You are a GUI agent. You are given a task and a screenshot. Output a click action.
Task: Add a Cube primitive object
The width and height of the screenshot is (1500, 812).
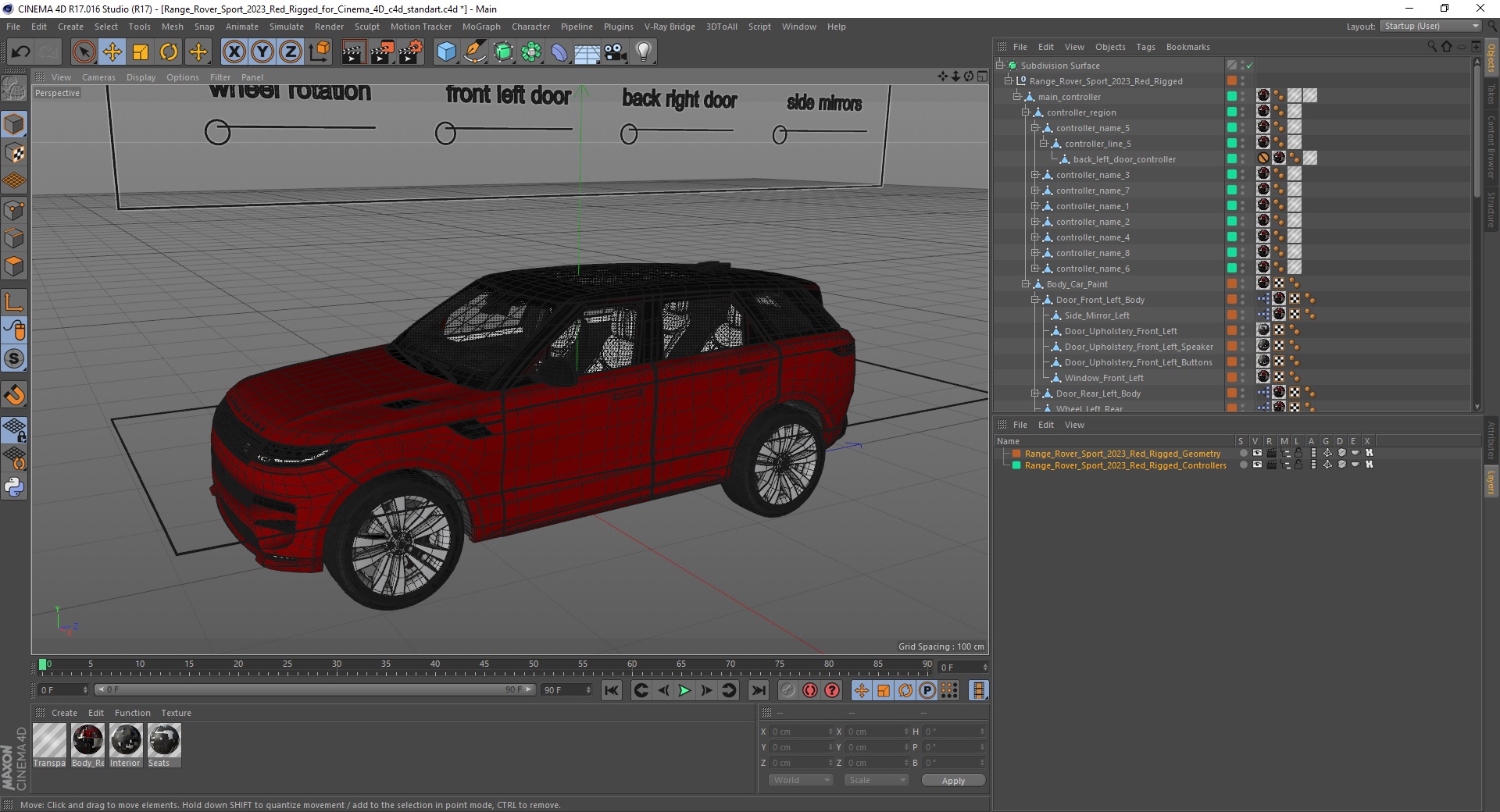point(446,52)
